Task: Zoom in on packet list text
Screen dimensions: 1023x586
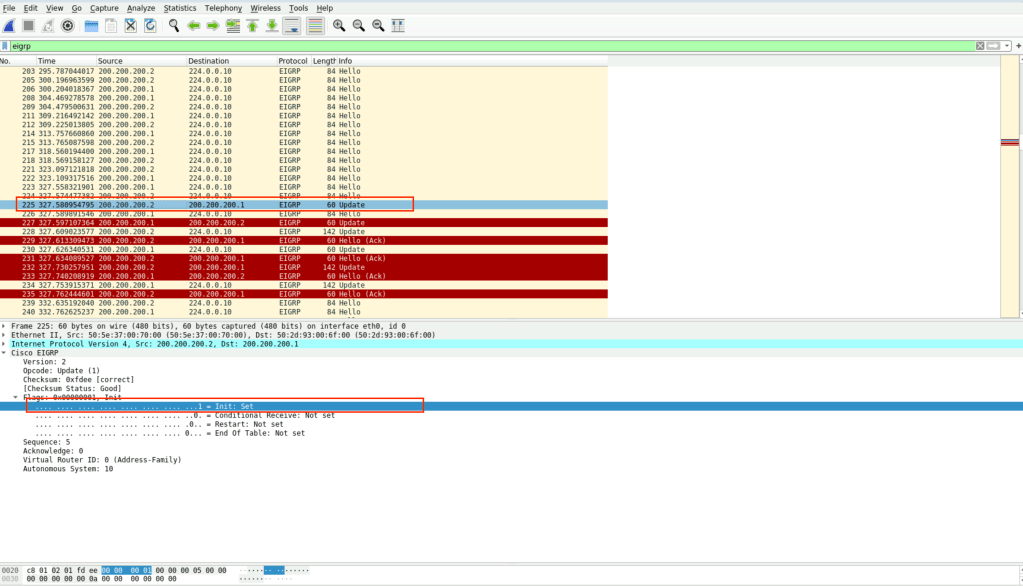Action: point(339,25)
